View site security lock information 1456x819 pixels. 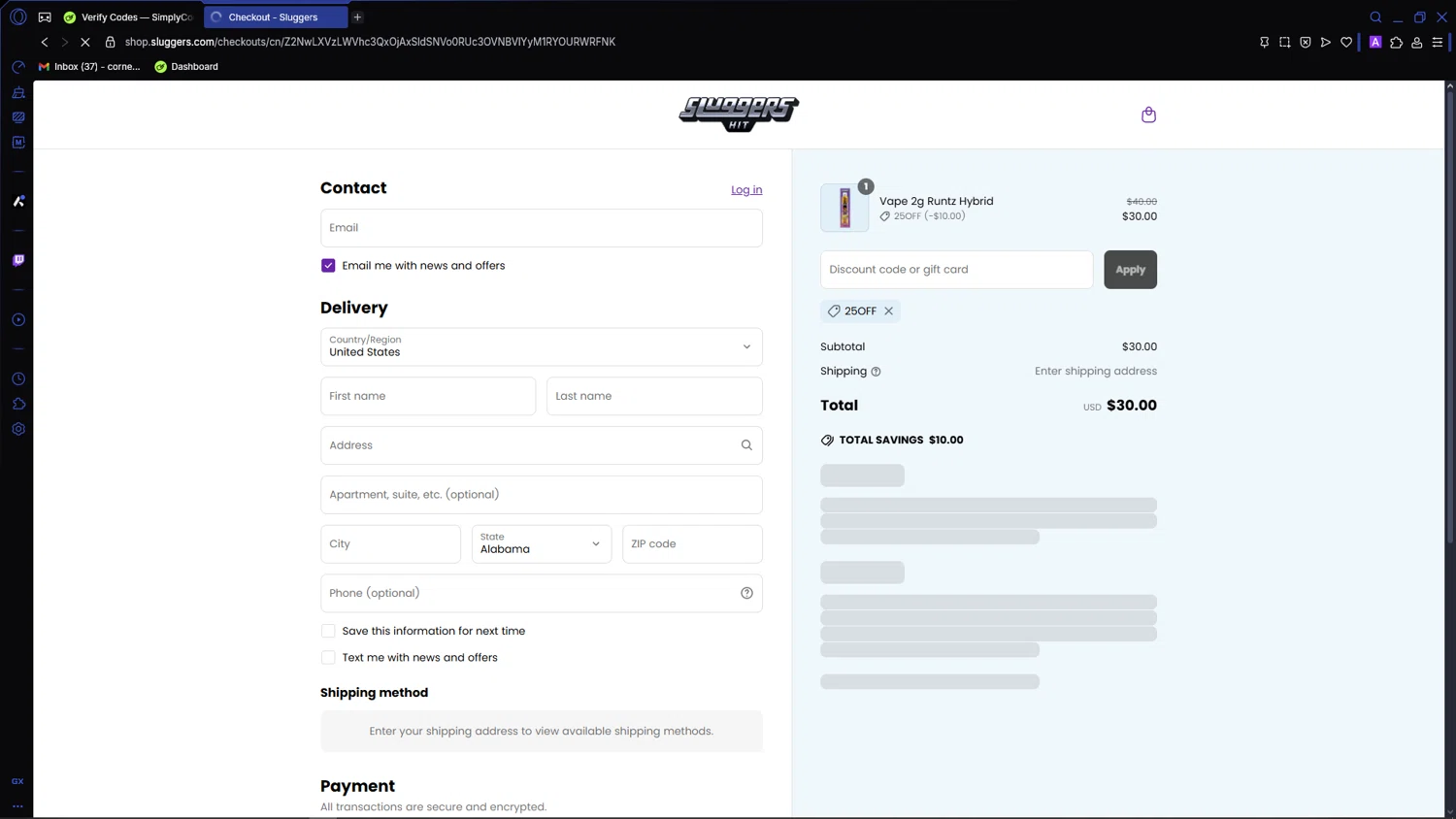[x=110, y=42]
